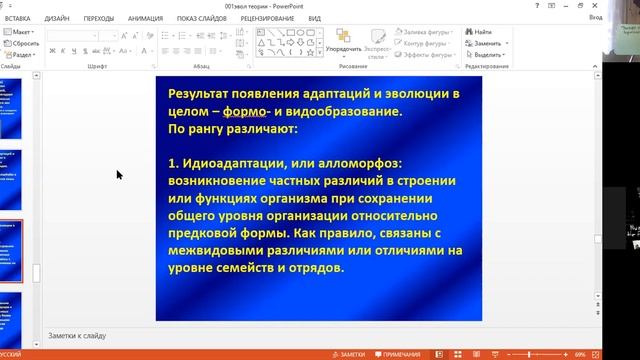
Task: Open the ПЕРЕХОДЫ tab
Action: coord(99,19)
